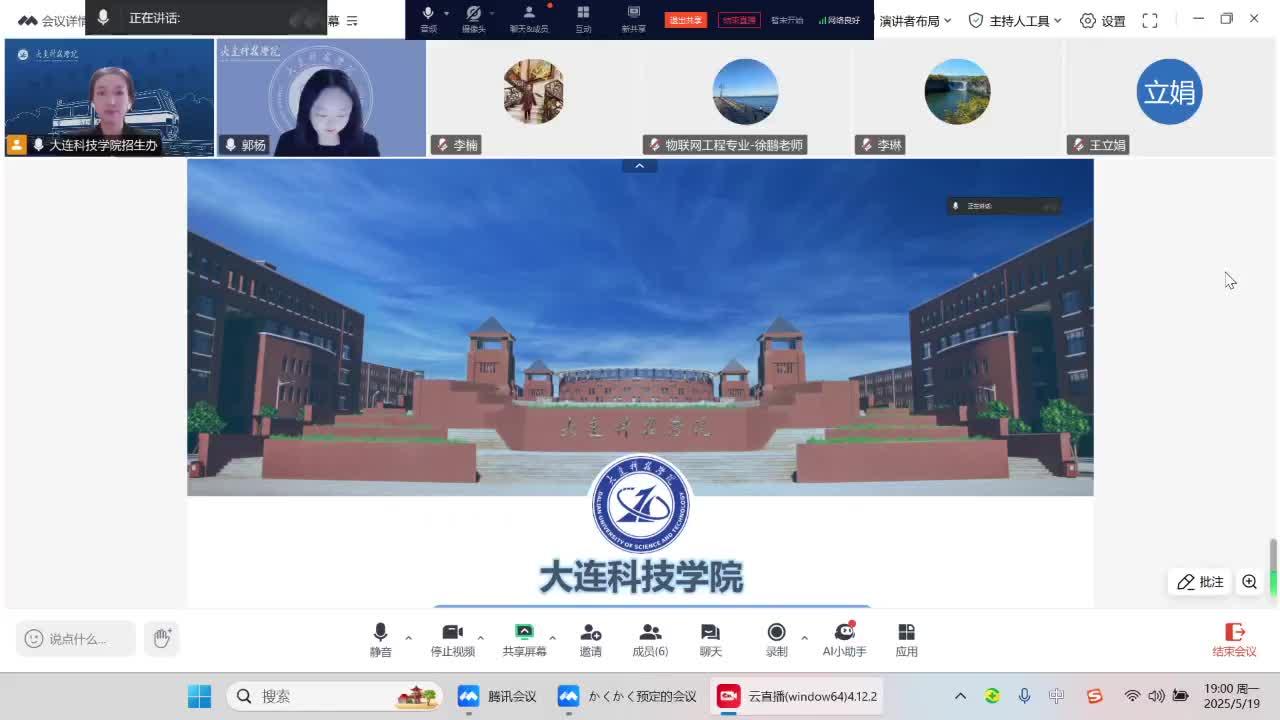Viewport: 1280px width, 720px height.
Task: Open the AI小助手 assistant
Action: click(x=844, y=640)
